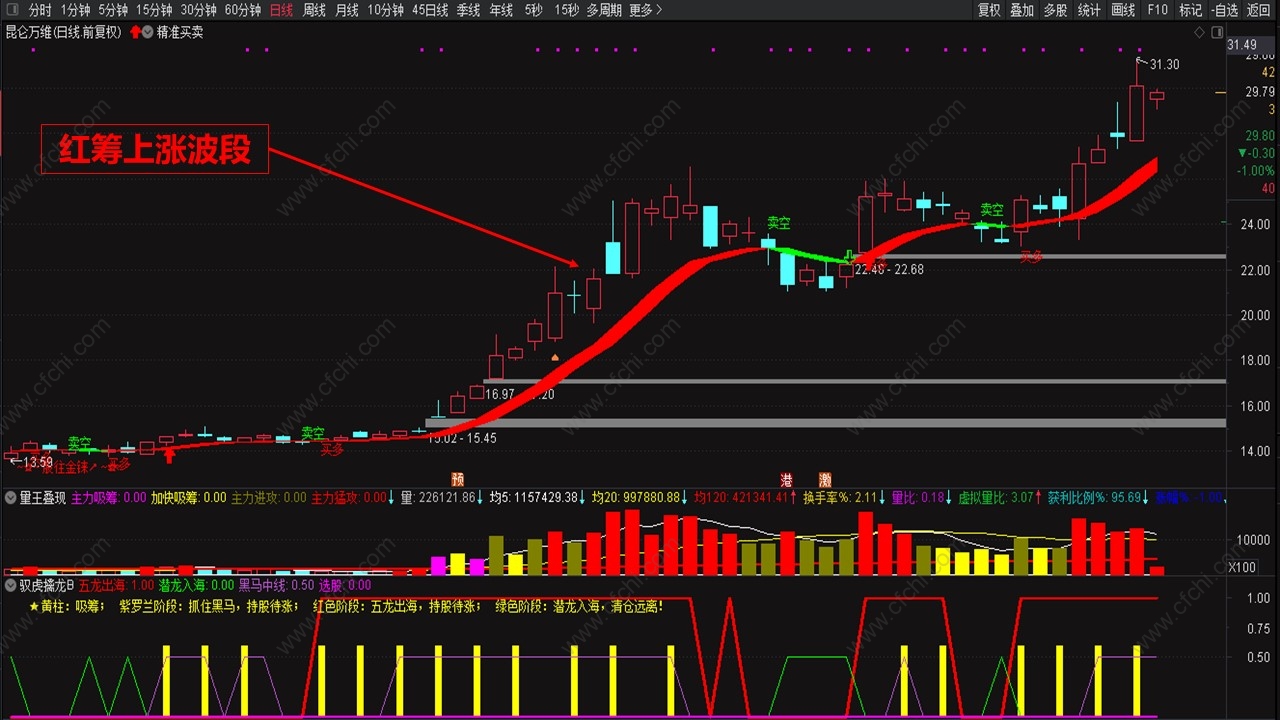Switch to 分时 chart period

coord(40,10)
